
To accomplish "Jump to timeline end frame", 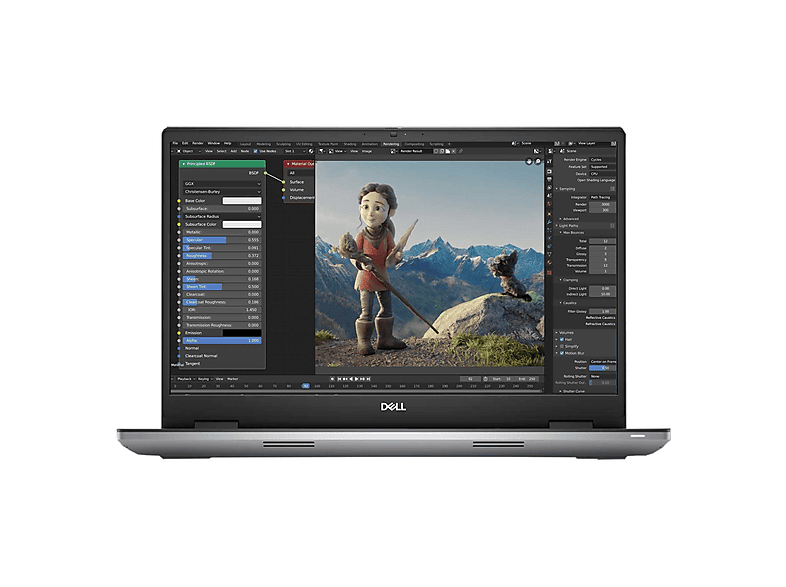I will point(368,379).
